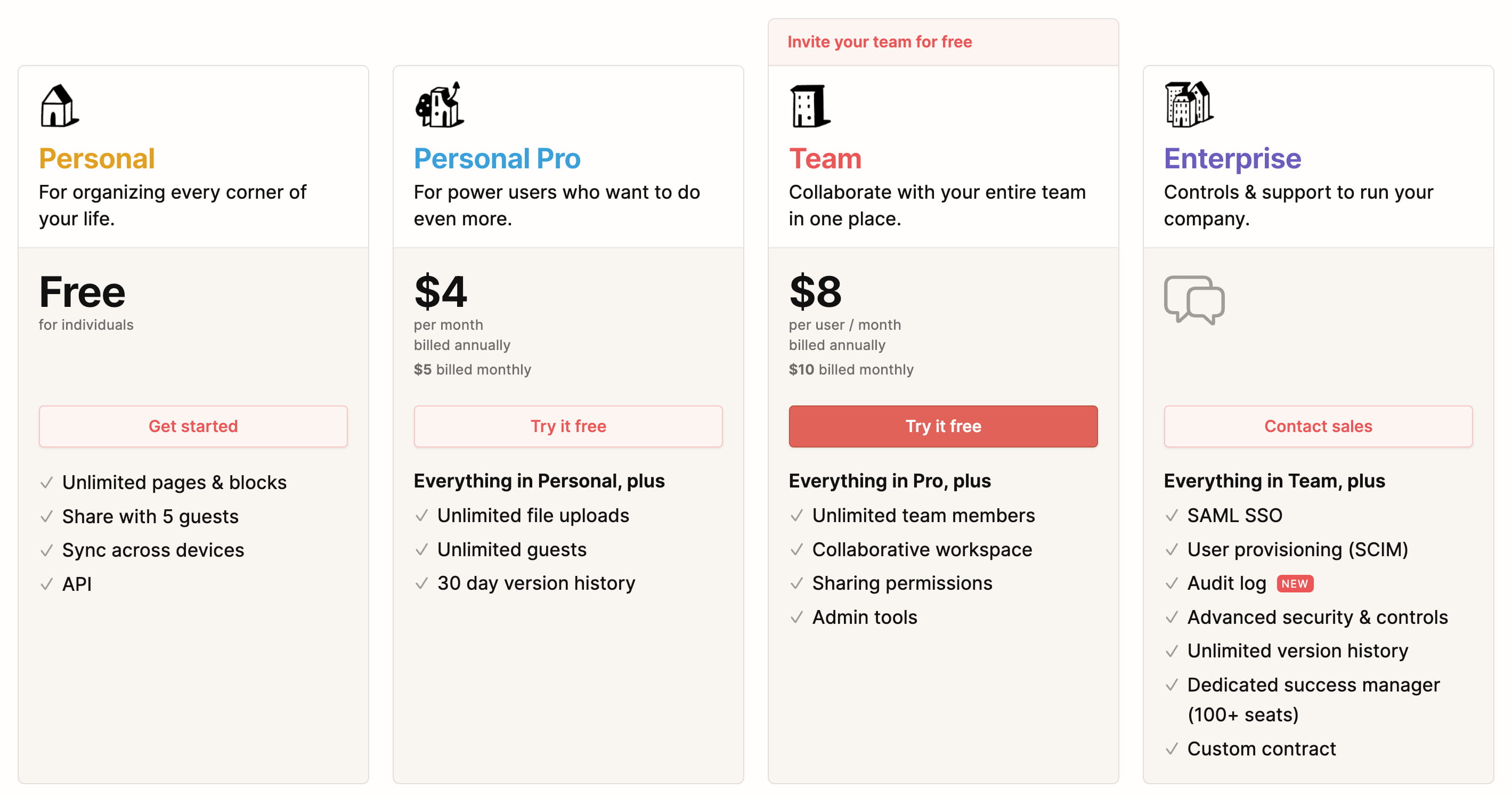
Task: Select the Enterprise plan heading
Action: pyautogui.click(x=1232, y=158)
